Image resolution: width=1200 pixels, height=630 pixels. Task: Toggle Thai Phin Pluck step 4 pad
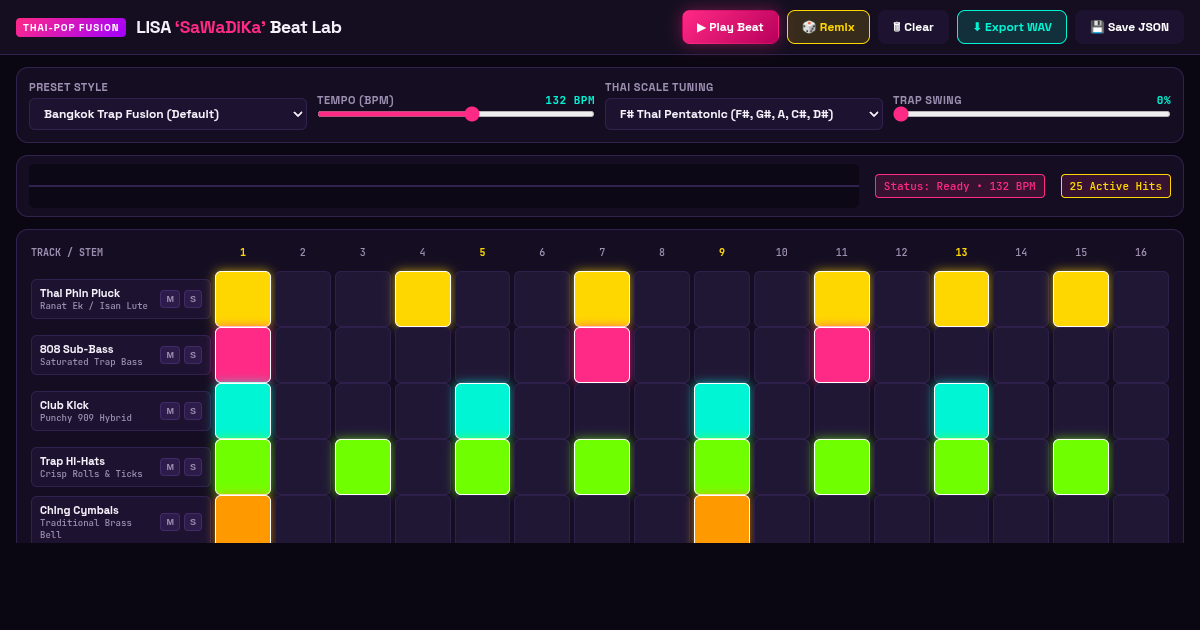click(423, 299)
